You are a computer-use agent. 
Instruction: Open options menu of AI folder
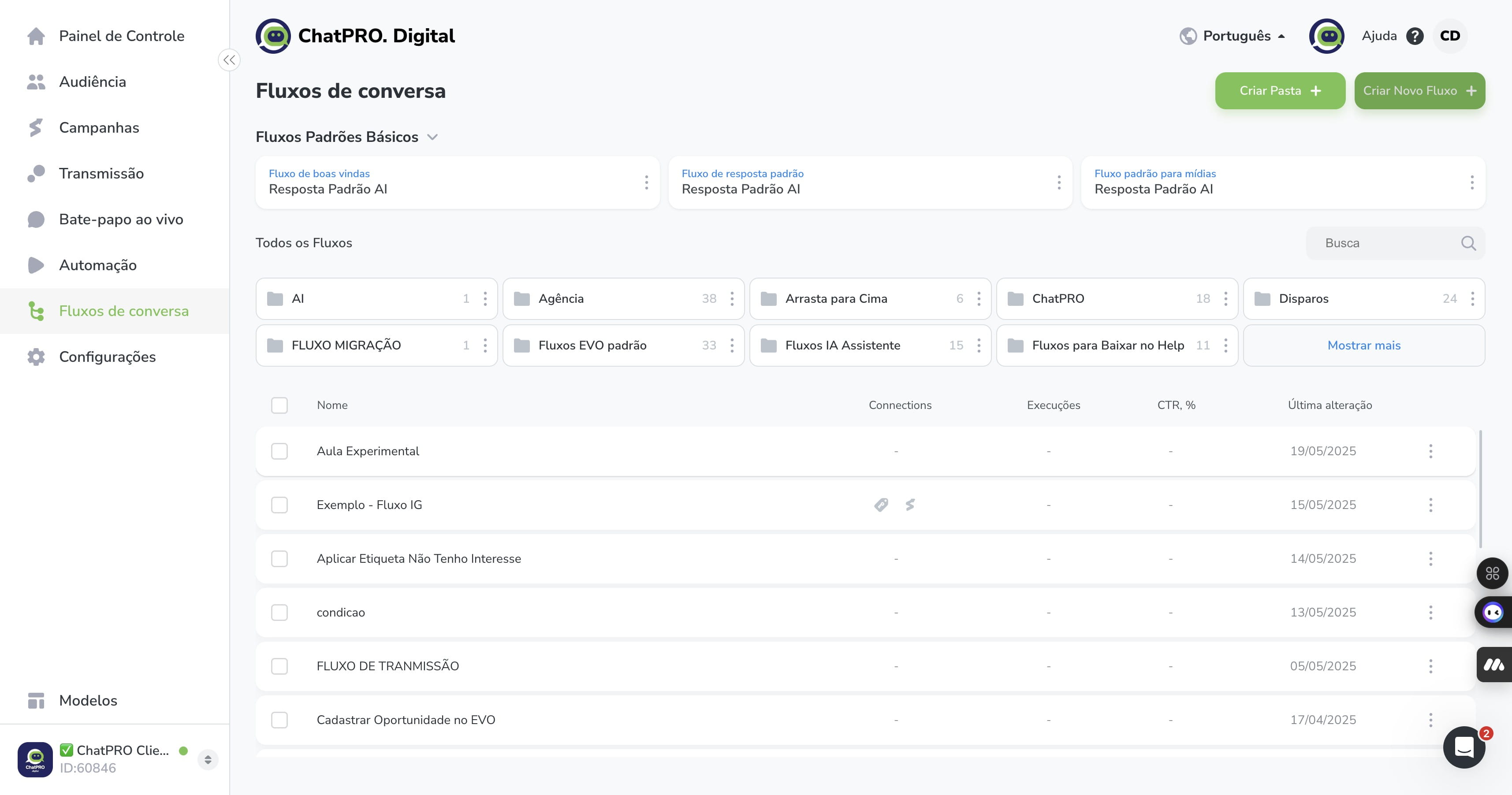point(485,299)
